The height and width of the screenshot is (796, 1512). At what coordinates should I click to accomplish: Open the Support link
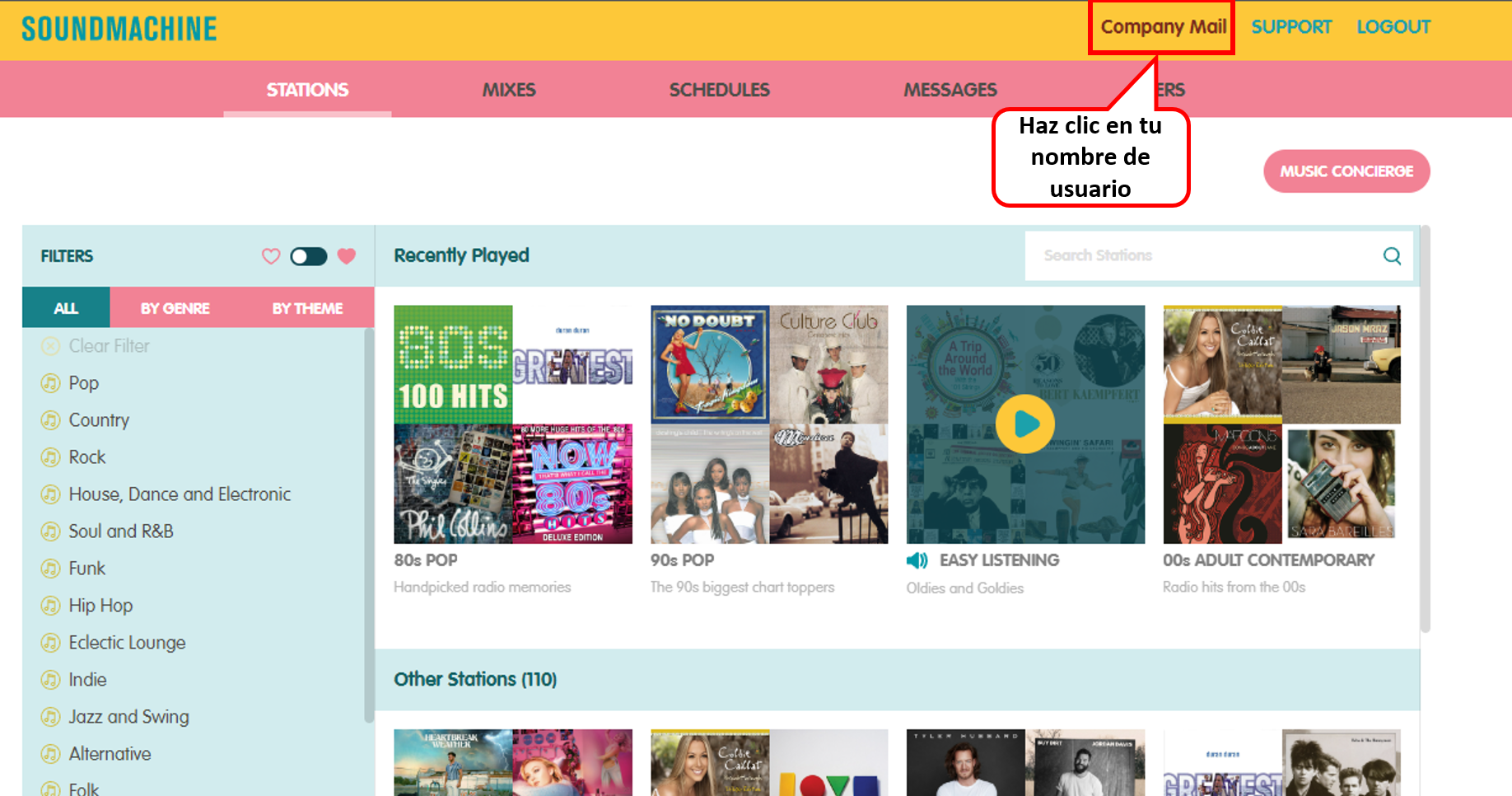[x=1291, y=26]
